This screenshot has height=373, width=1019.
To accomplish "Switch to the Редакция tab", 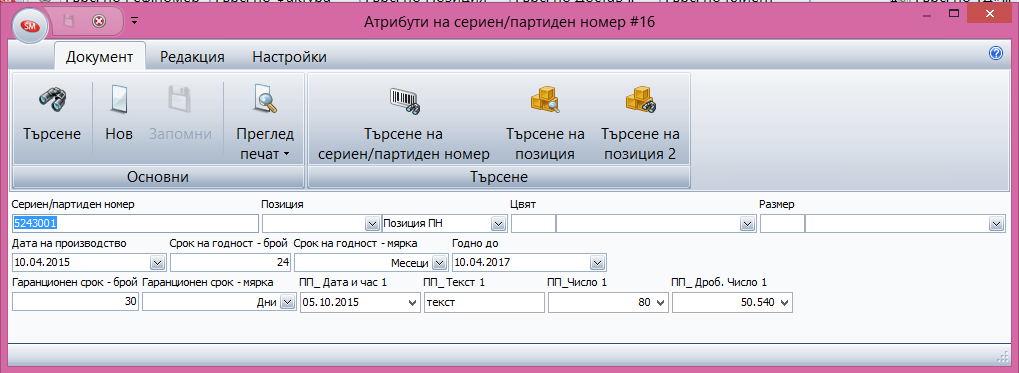I will (192, 57).
